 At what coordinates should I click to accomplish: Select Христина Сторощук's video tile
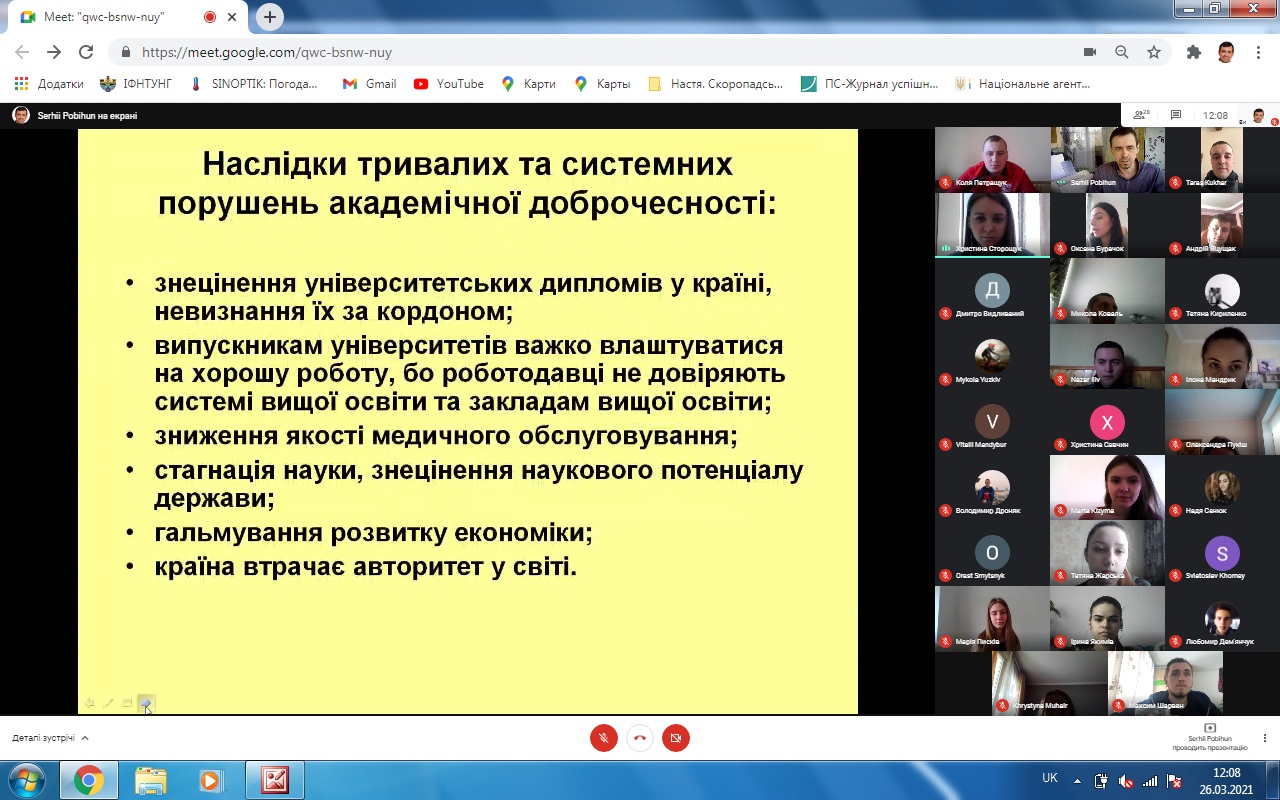coord(992,225)
